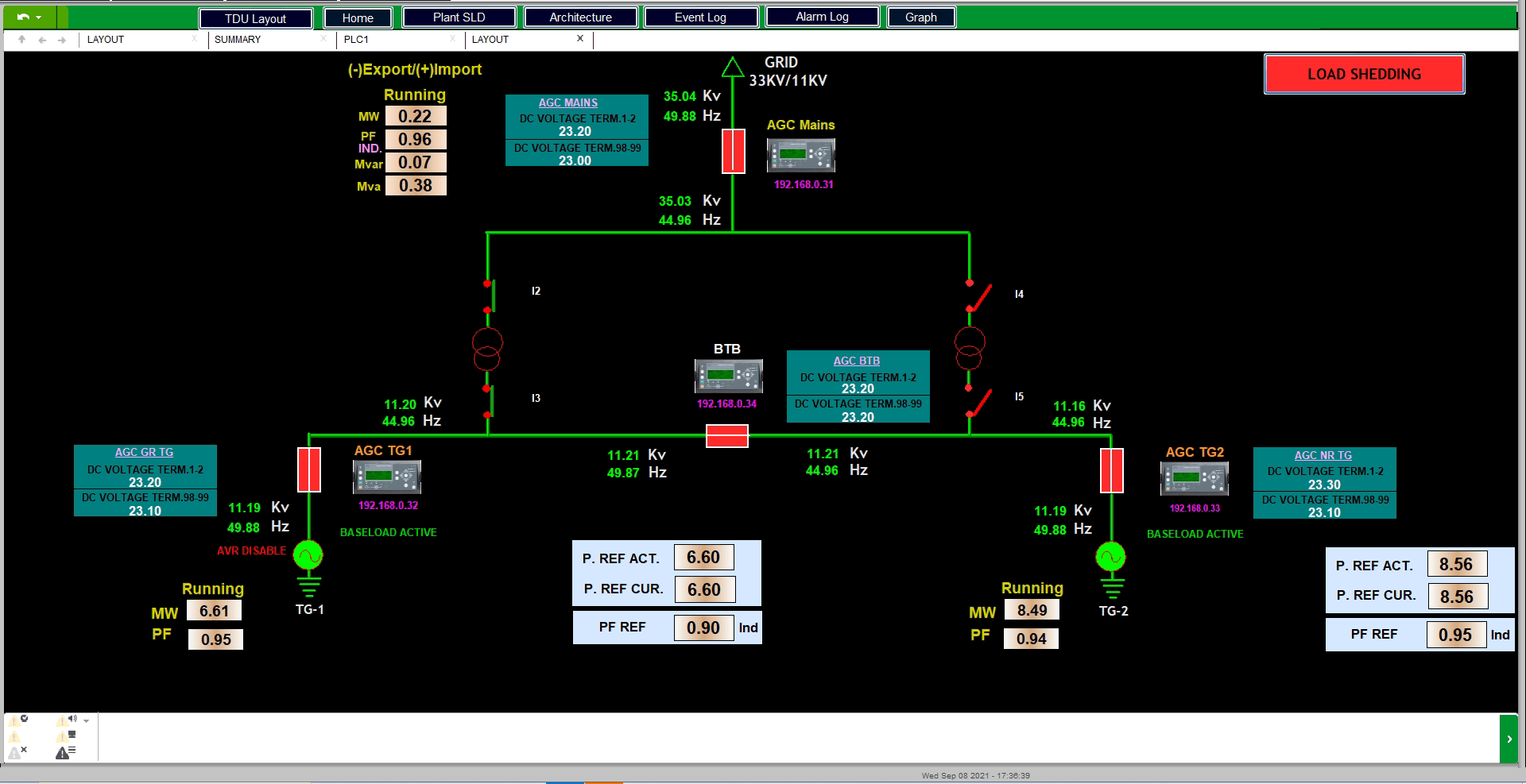Switch to the active LAYOUT tab
1526x784 pixels.
[490, 39]
